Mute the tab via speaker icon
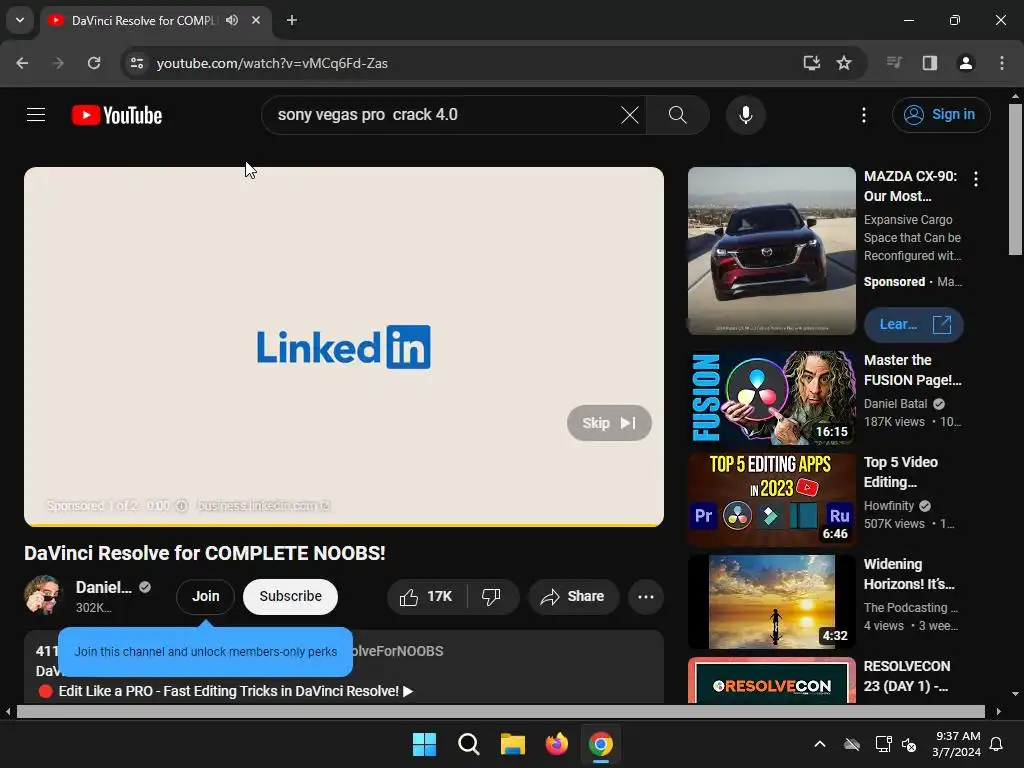The image size is (1024, 768). click(x=232, y=20)
